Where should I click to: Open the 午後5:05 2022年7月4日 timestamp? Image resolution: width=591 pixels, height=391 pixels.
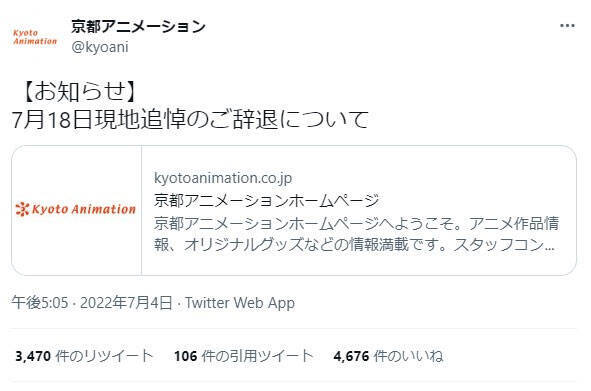point(92,303)
